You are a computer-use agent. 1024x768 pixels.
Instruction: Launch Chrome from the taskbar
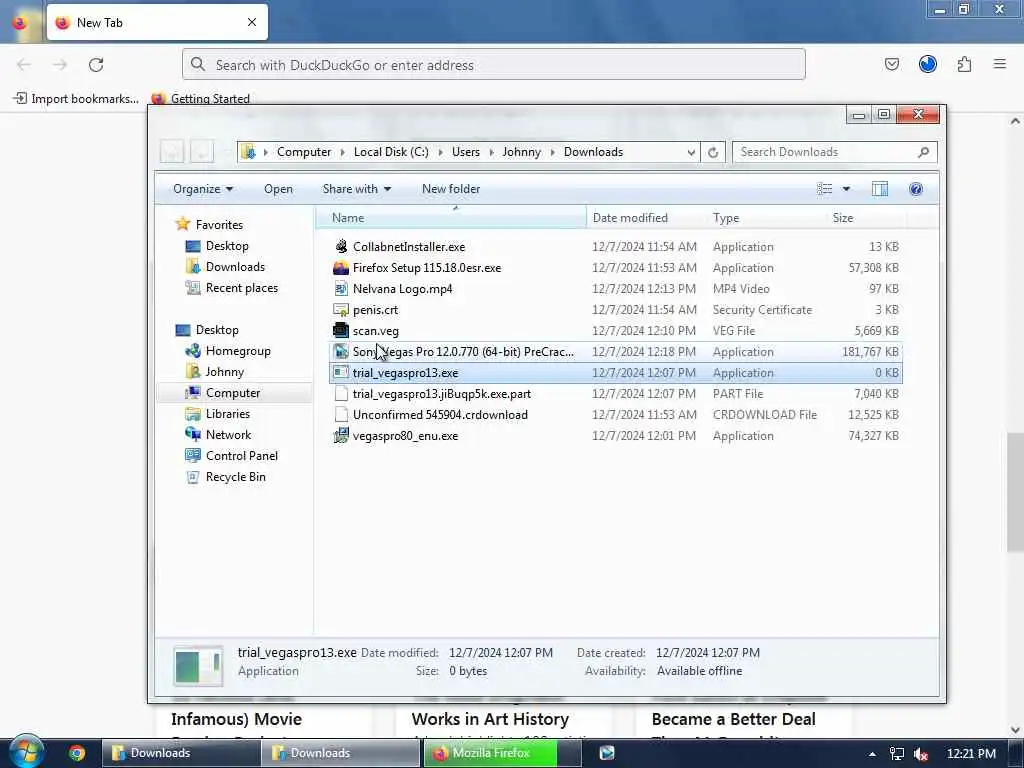77,753
